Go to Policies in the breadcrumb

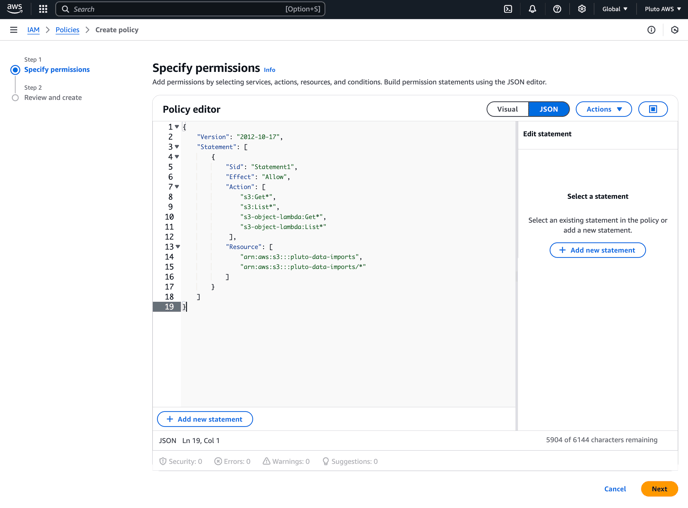pyautogui.click(x=67, y=30)
